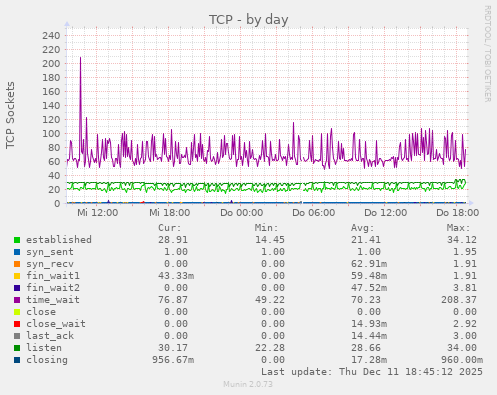Click the last_ack max value 3.00
497x395 pixels.
click(465, 336)
